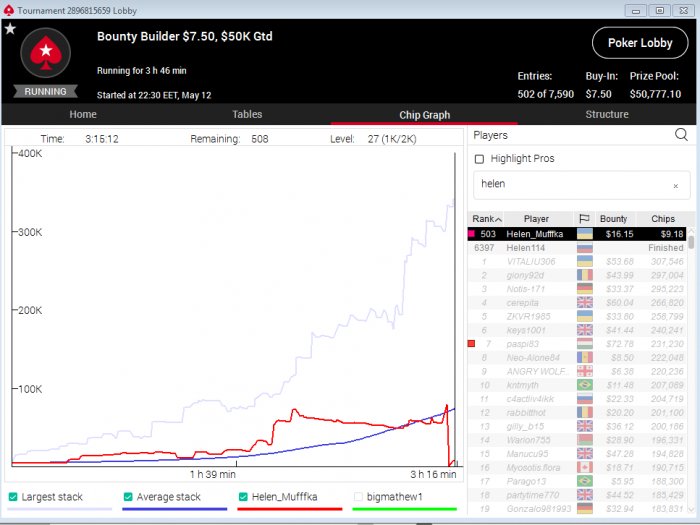Sort by the Player column header
This screenshot has width=700, height=525.
536,219
